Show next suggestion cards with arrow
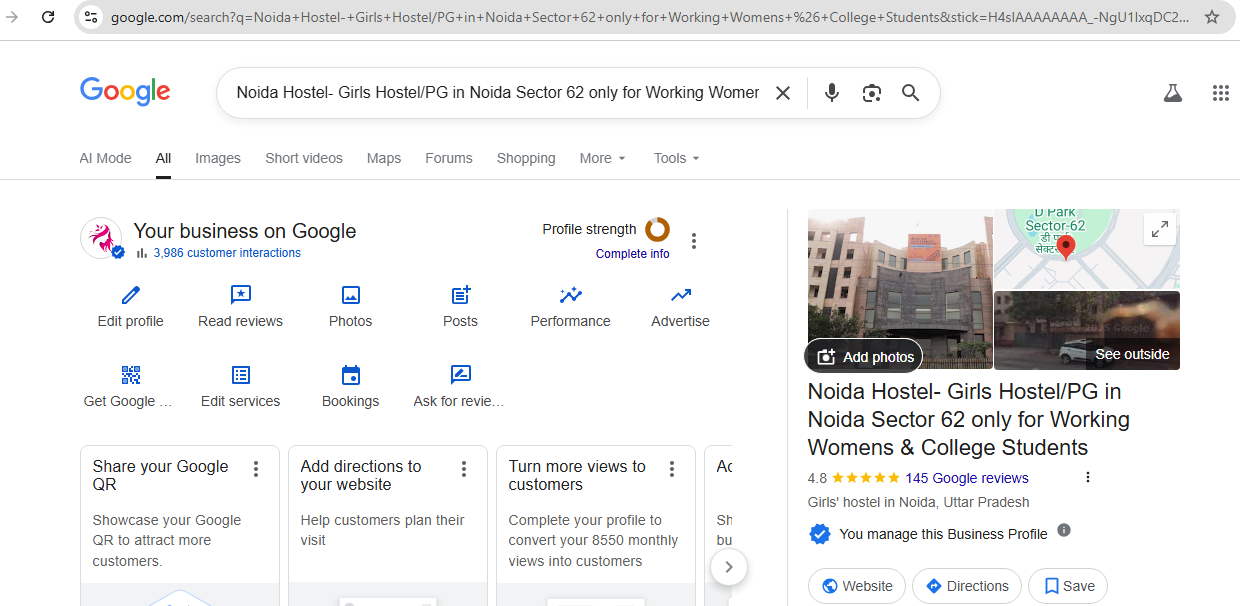 [729, 567]
